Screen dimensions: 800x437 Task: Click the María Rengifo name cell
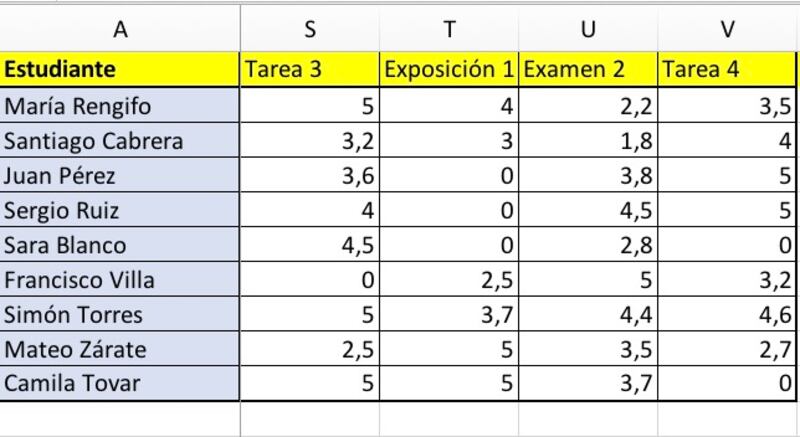[x=120, y=106]
